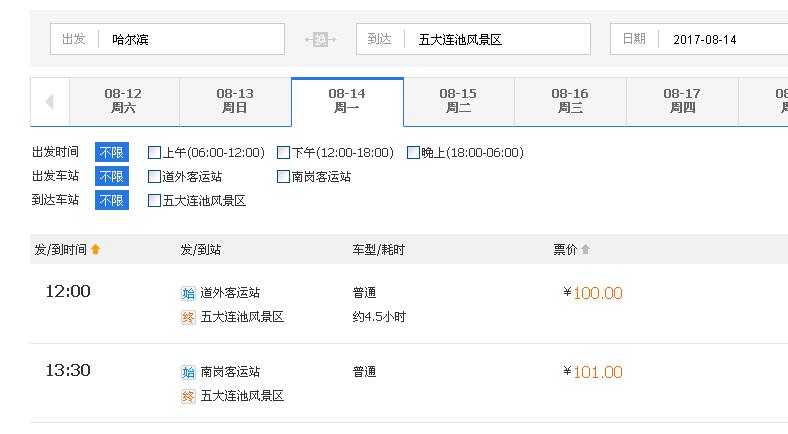Select the 南岗客运站 departure station checkbox
Viewport: 788px width, 434px height.
(x=284, y=177)
